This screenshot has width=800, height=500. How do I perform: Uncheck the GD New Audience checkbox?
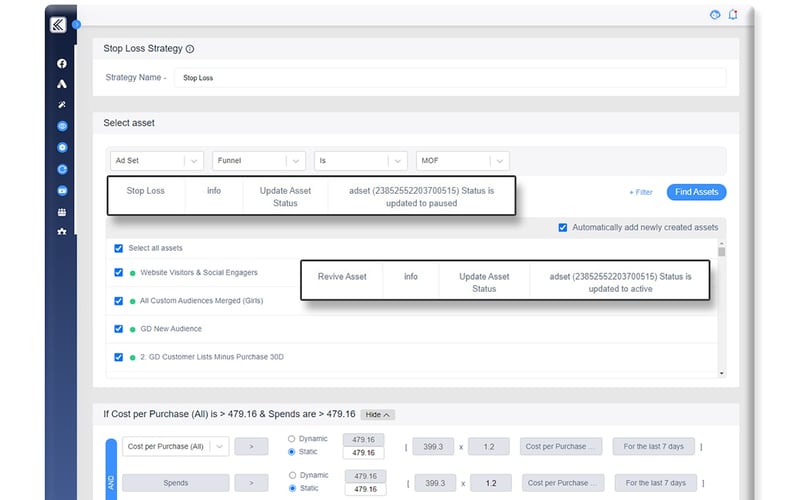[x=118, y=329]
